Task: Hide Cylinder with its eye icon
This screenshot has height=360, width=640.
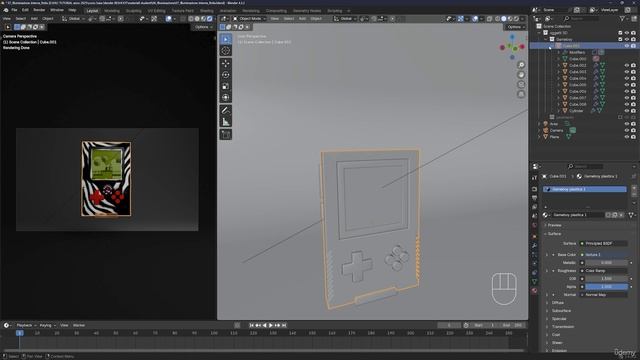Action: (627, 111)
